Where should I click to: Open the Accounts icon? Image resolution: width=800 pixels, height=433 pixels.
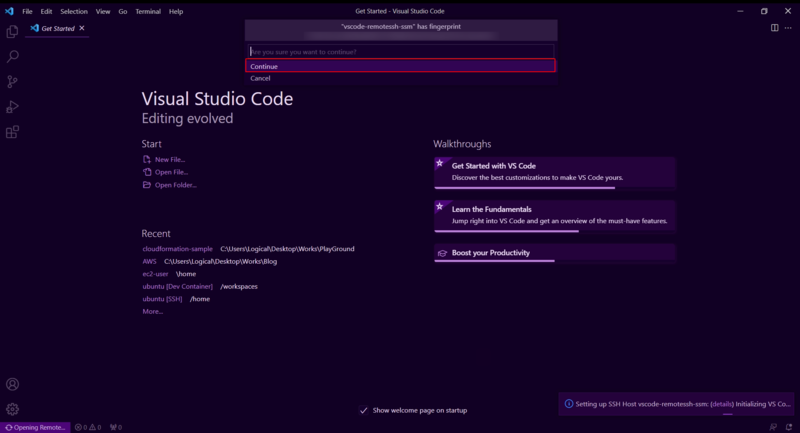[12, 384]
